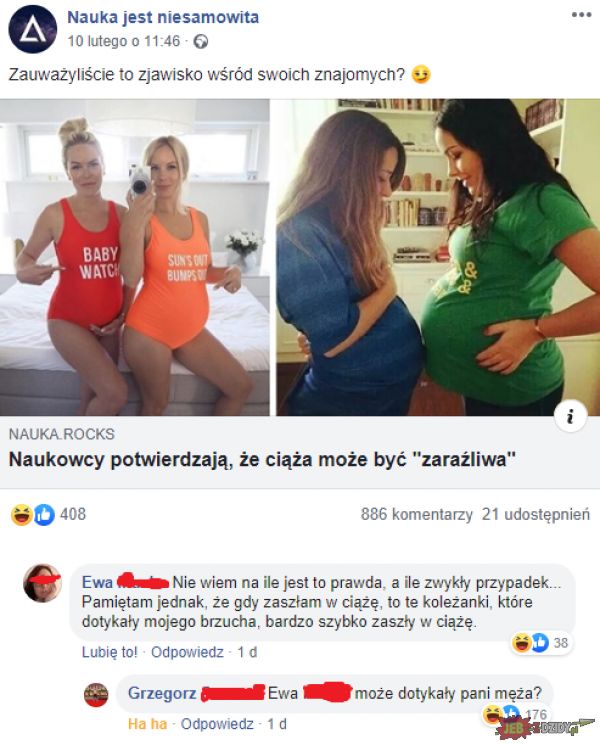Open the article headline about ciąża zaraźliwa
The width and height of the screenshot is (600, 745).
tap(262, 460)
